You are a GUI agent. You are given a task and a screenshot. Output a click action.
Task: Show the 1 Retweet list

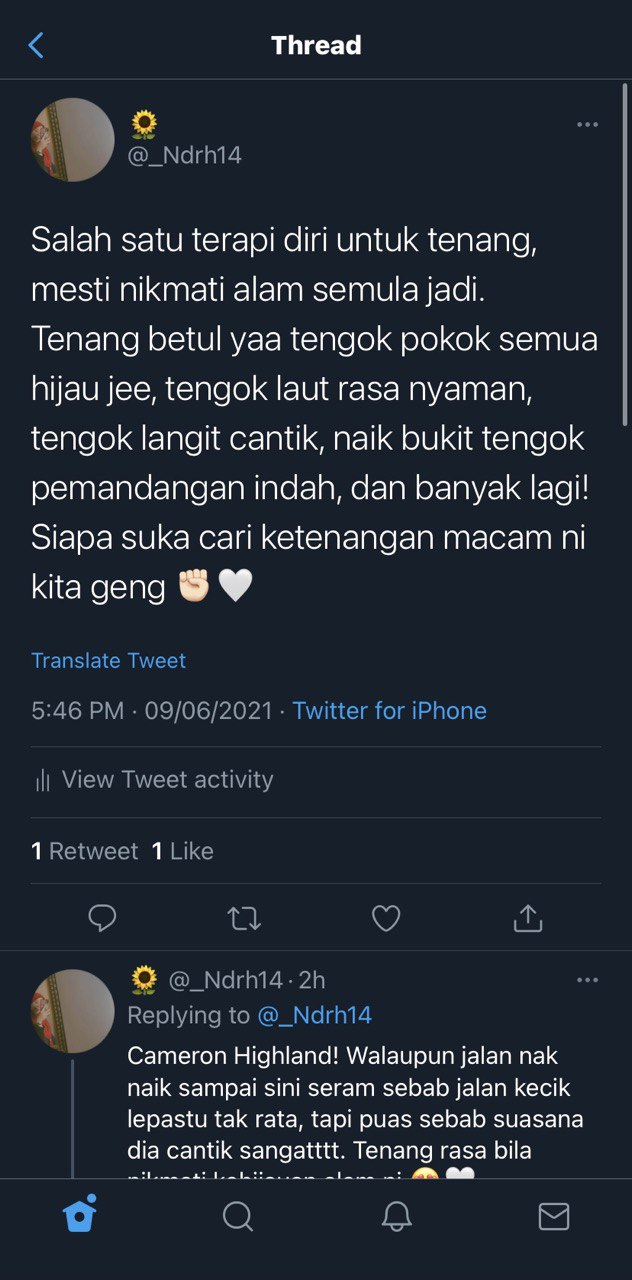(84, 851)
